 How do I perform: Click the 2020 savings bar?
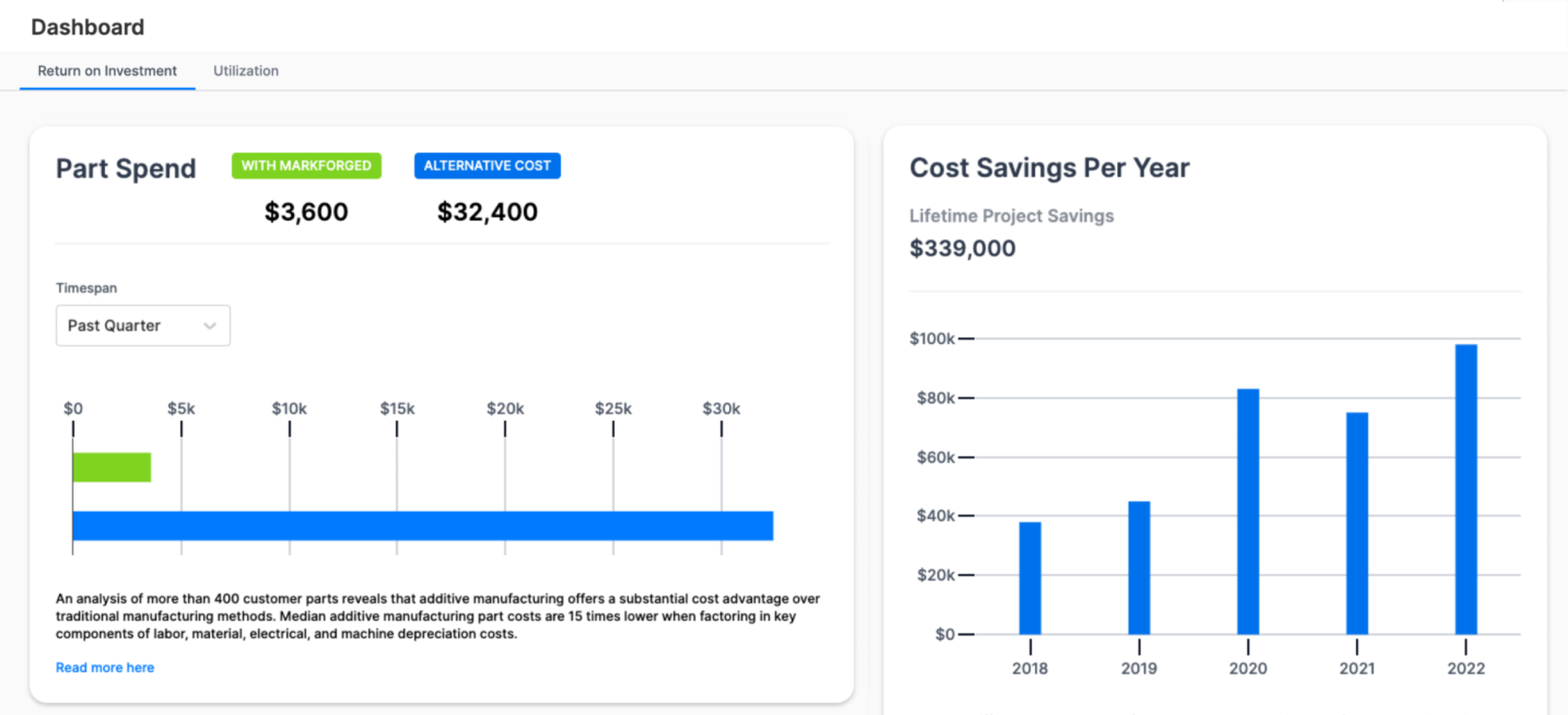[x=1248, y=510]
